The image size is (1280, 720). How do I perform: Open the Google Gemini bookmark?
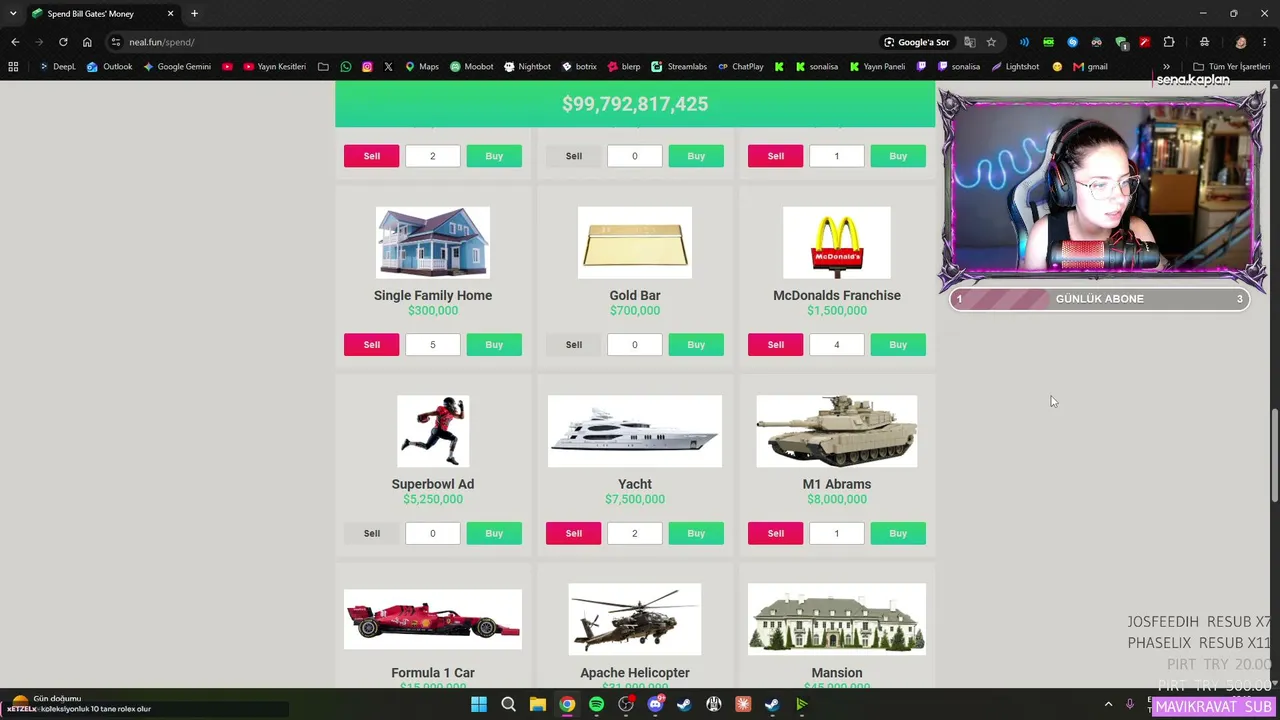coord(177,67)
